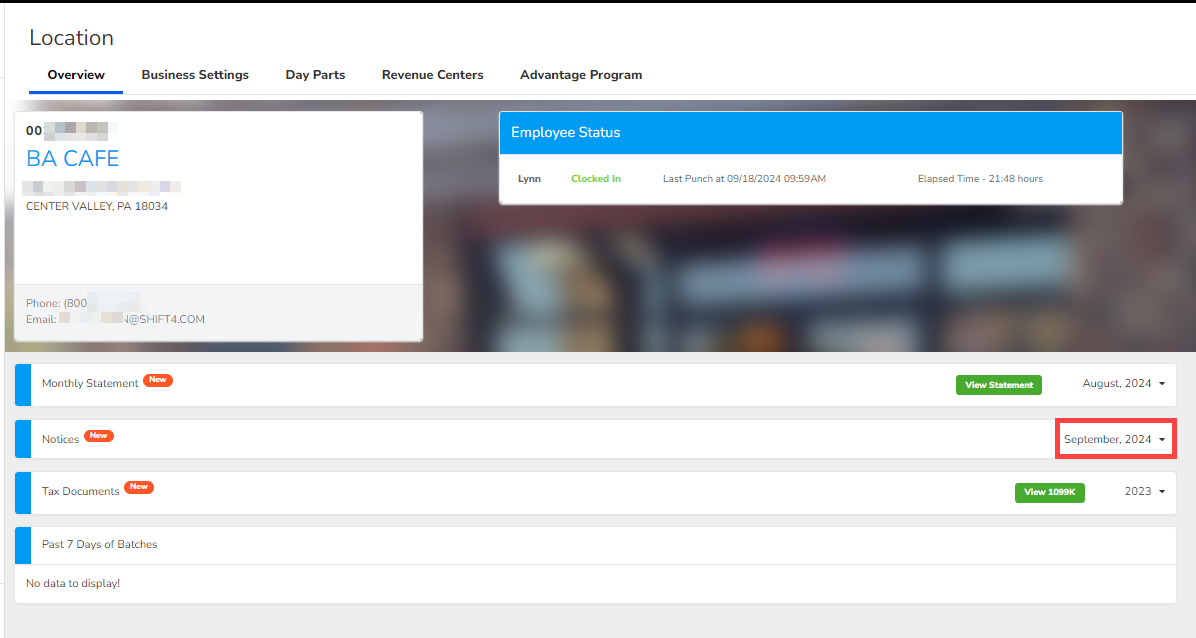Open the September, 2024 notices dropdown
The height and width of the screenshot is (638, 1196).
[x=1114, y=440]
